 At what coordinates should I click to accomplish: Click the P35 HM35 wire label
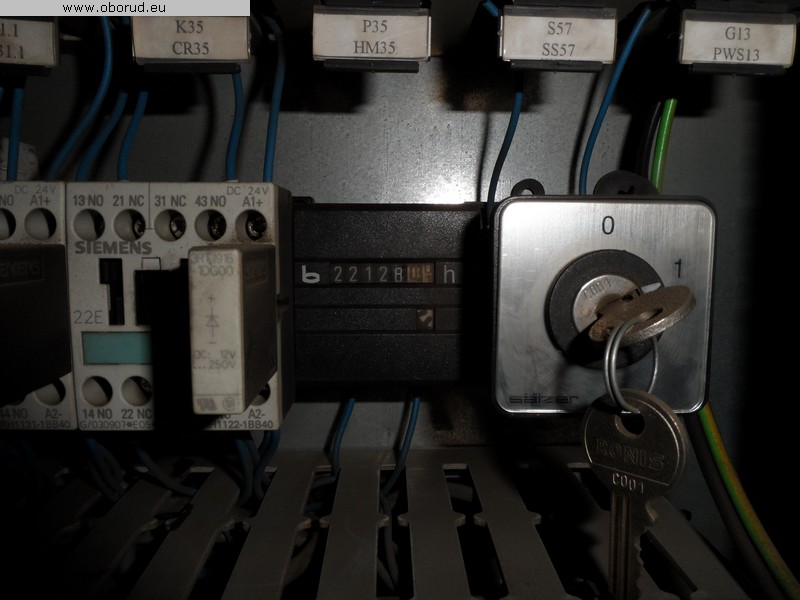coord(372,36)
